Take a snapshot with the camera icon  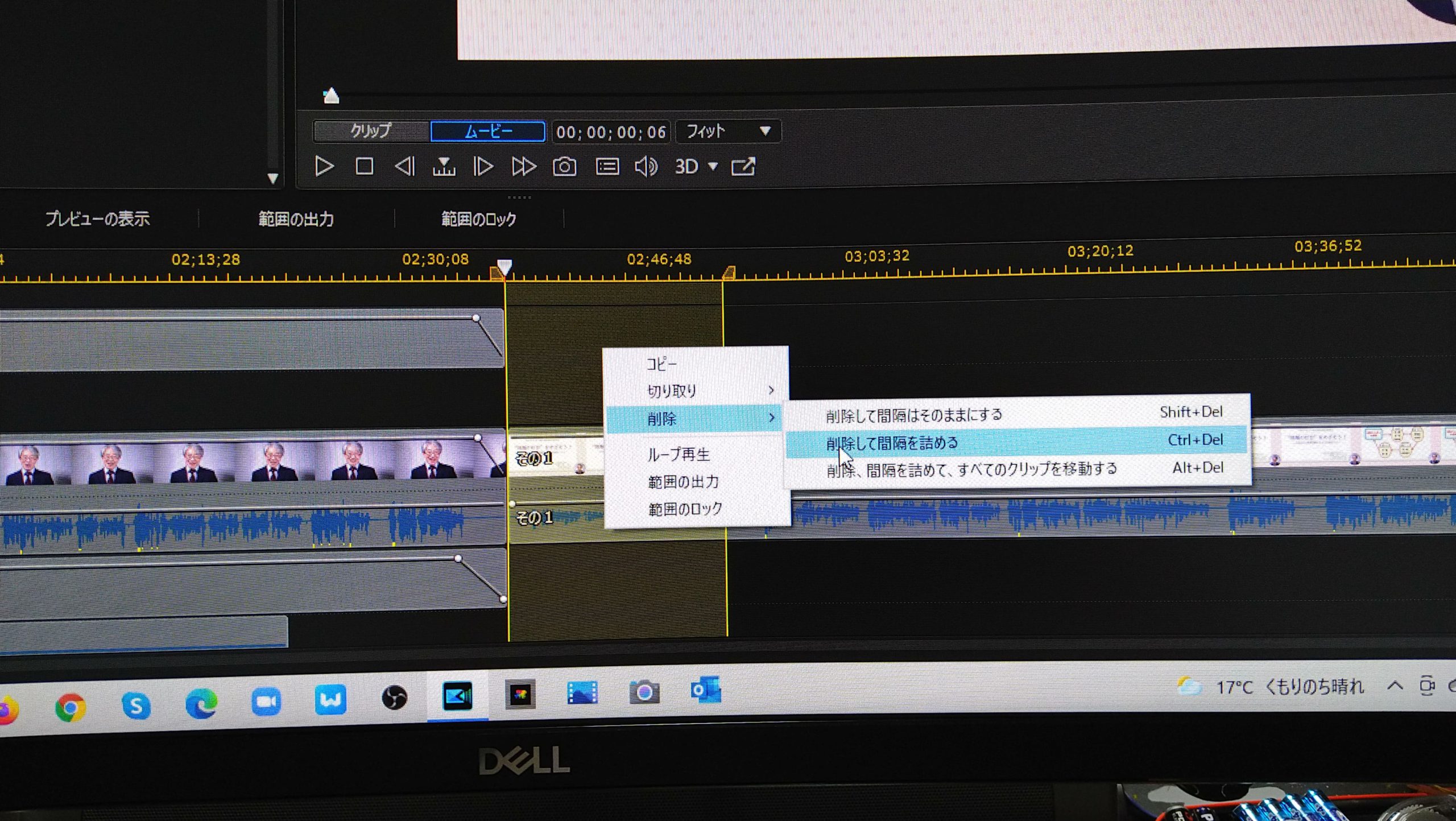pyautogui.click(x=564, y=167)
